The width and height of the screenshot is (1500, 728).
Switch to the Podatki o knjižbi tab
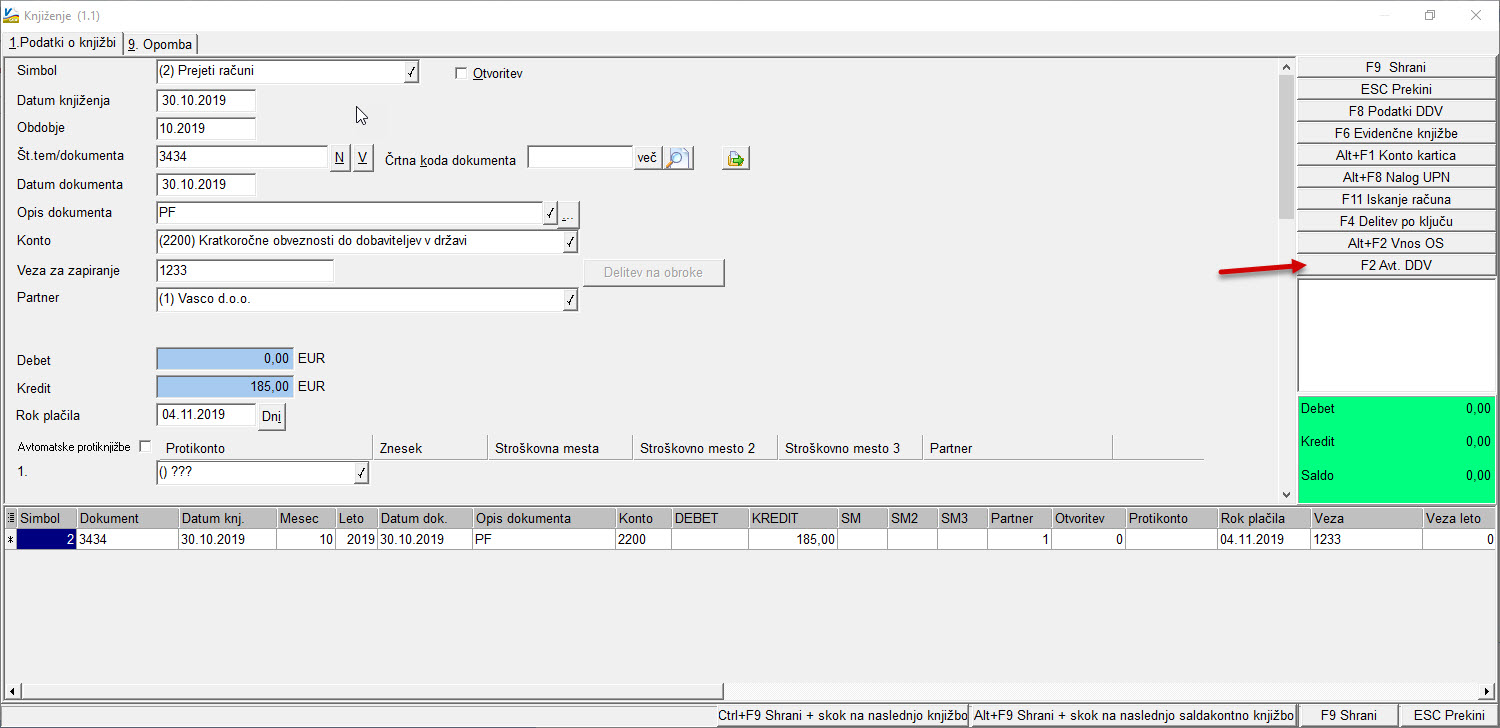point(62,43)
